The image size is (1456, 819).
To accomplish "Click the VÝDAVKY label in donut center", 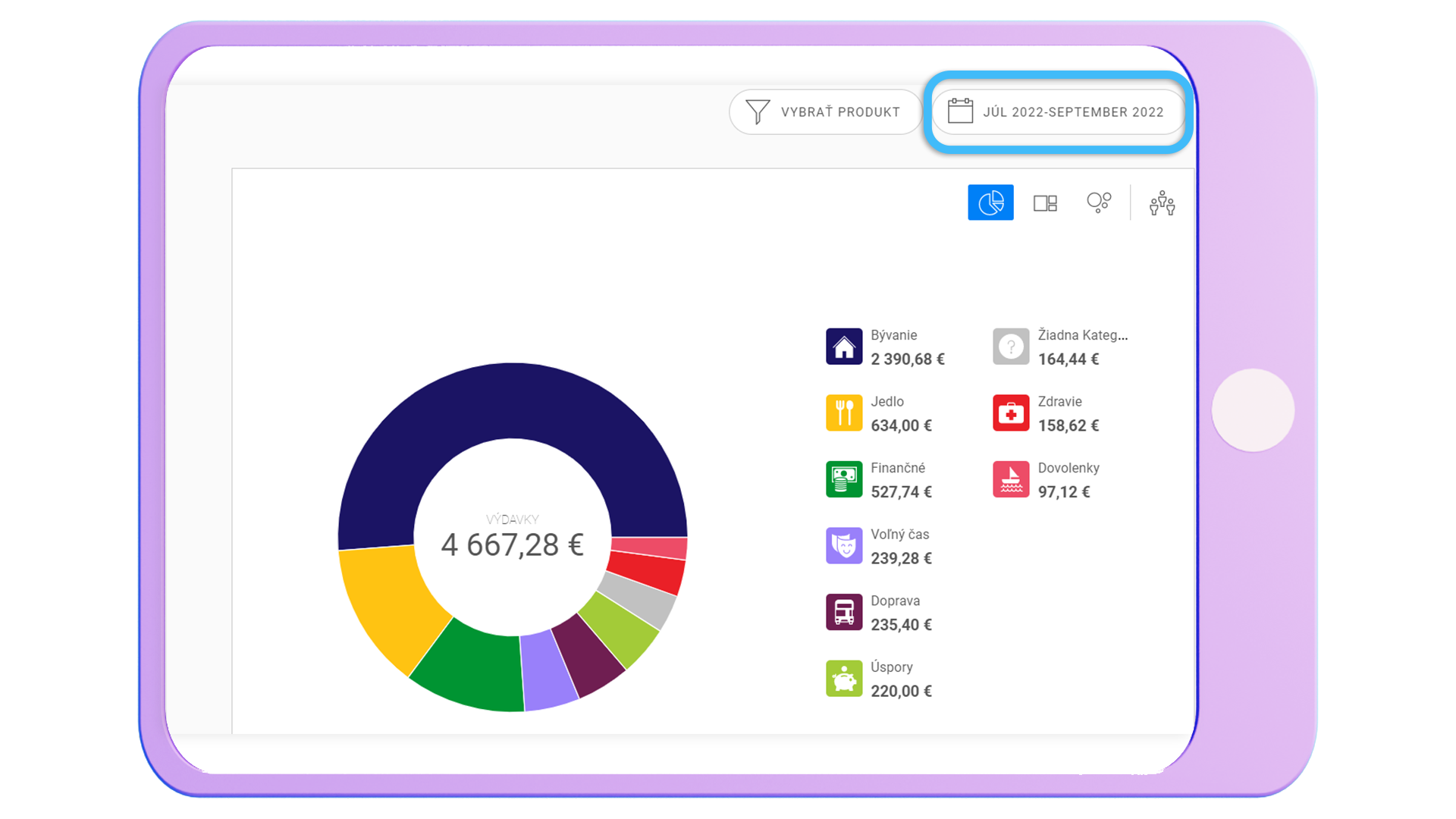I will (x=513, y=519).
